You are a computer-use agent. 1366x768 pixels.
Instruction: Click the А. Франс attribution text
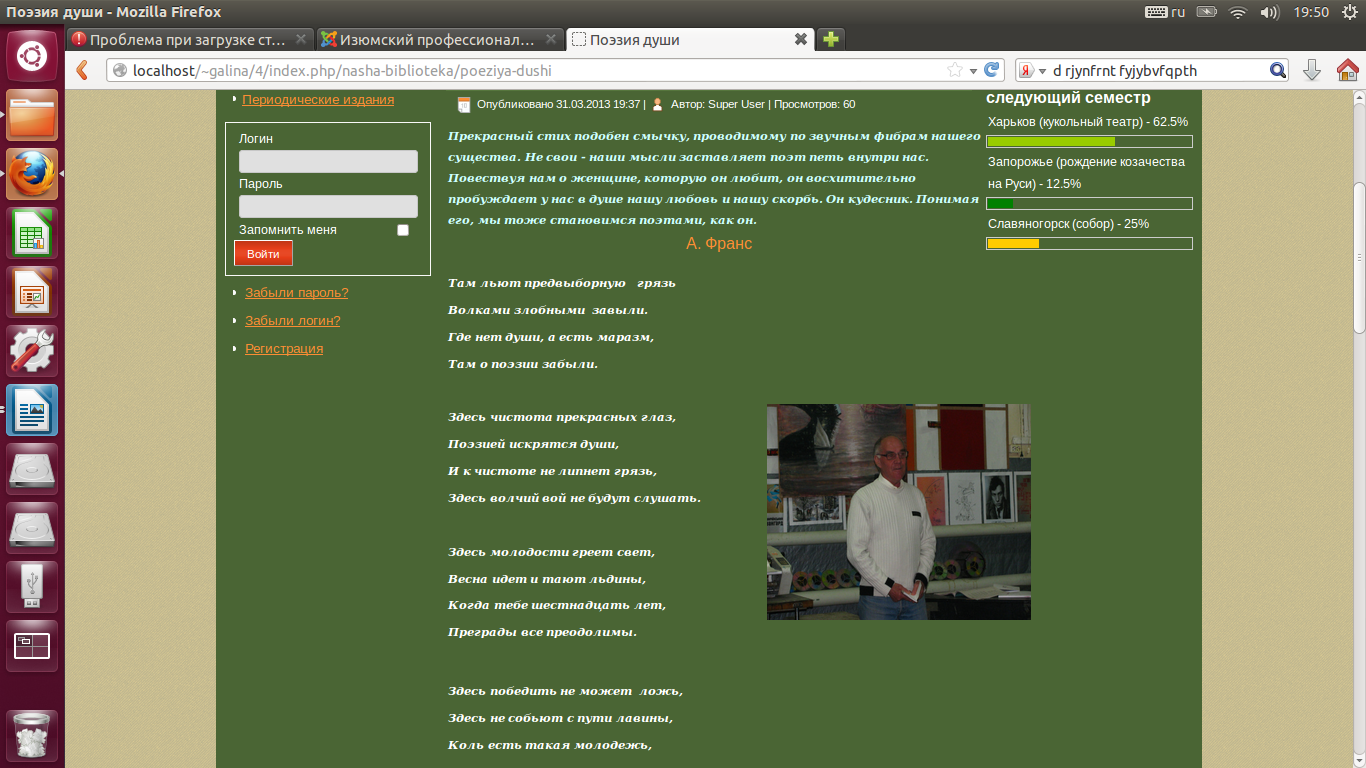pyautogui.click(x=719, y=244)
